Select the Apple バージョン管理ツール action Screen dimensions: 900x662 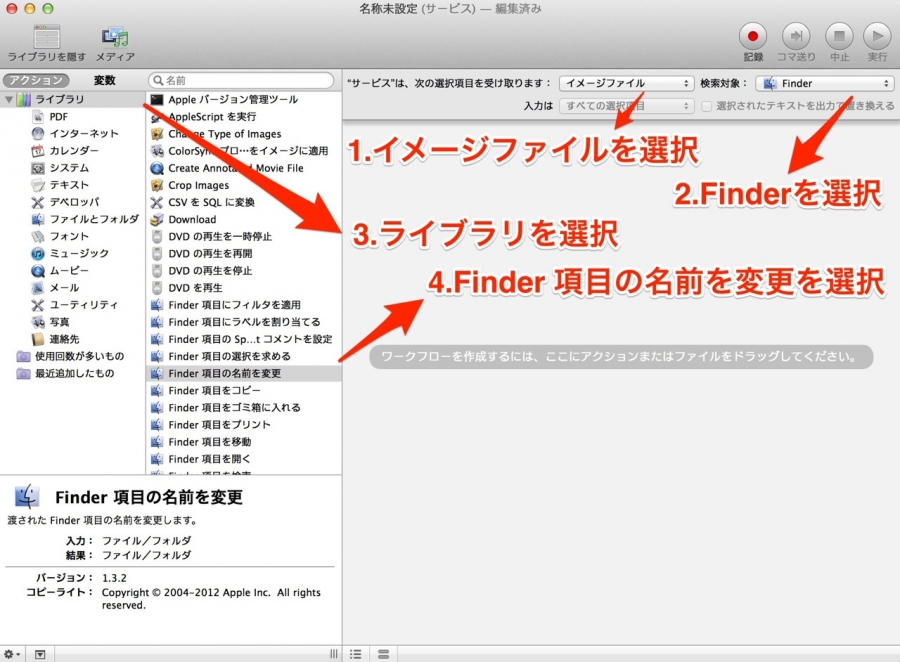pos(244,99)
